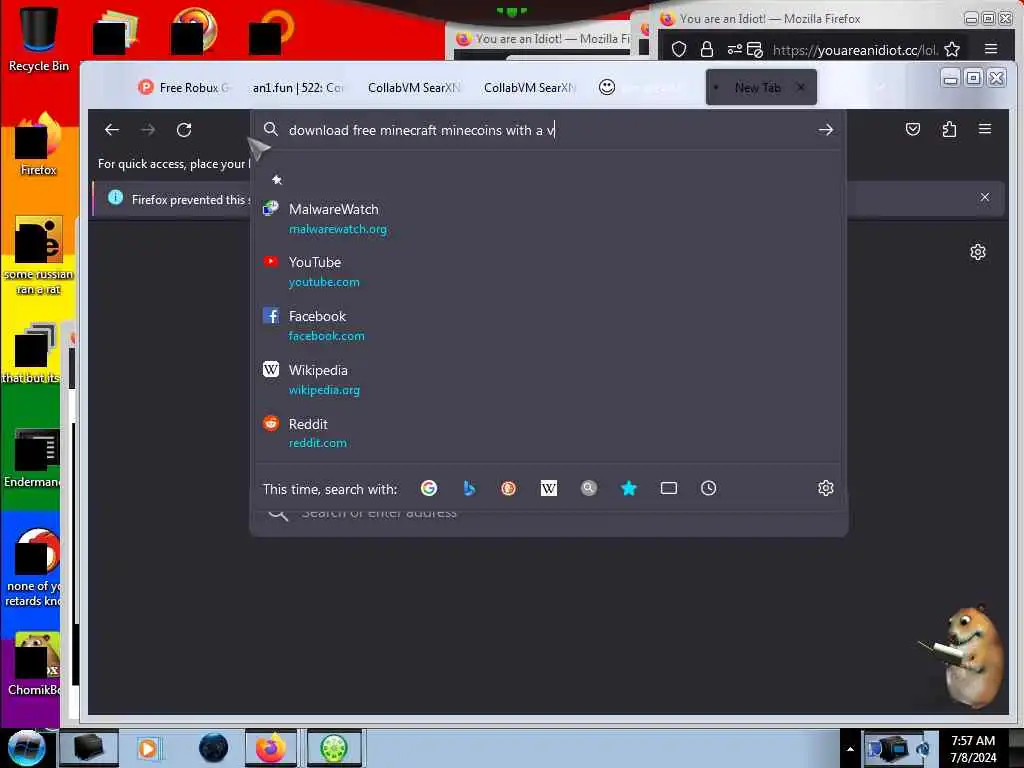1024x768 pixels.
Task: Search this time with Google
Action: point(429,488)
